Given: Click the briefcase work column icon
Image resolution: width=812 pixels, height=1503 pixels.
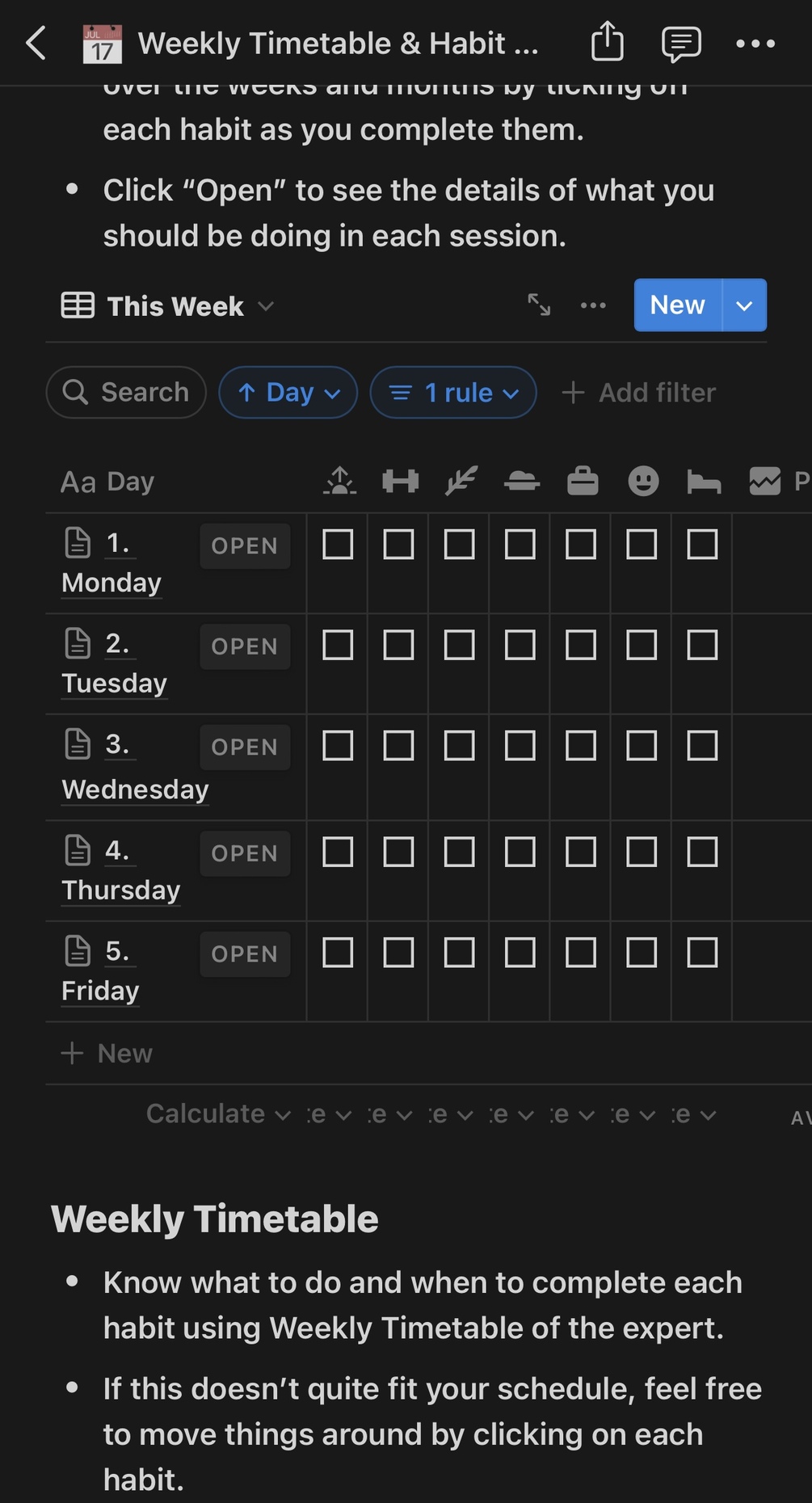Looking at the screenshot, I should (x=583, y=482).
